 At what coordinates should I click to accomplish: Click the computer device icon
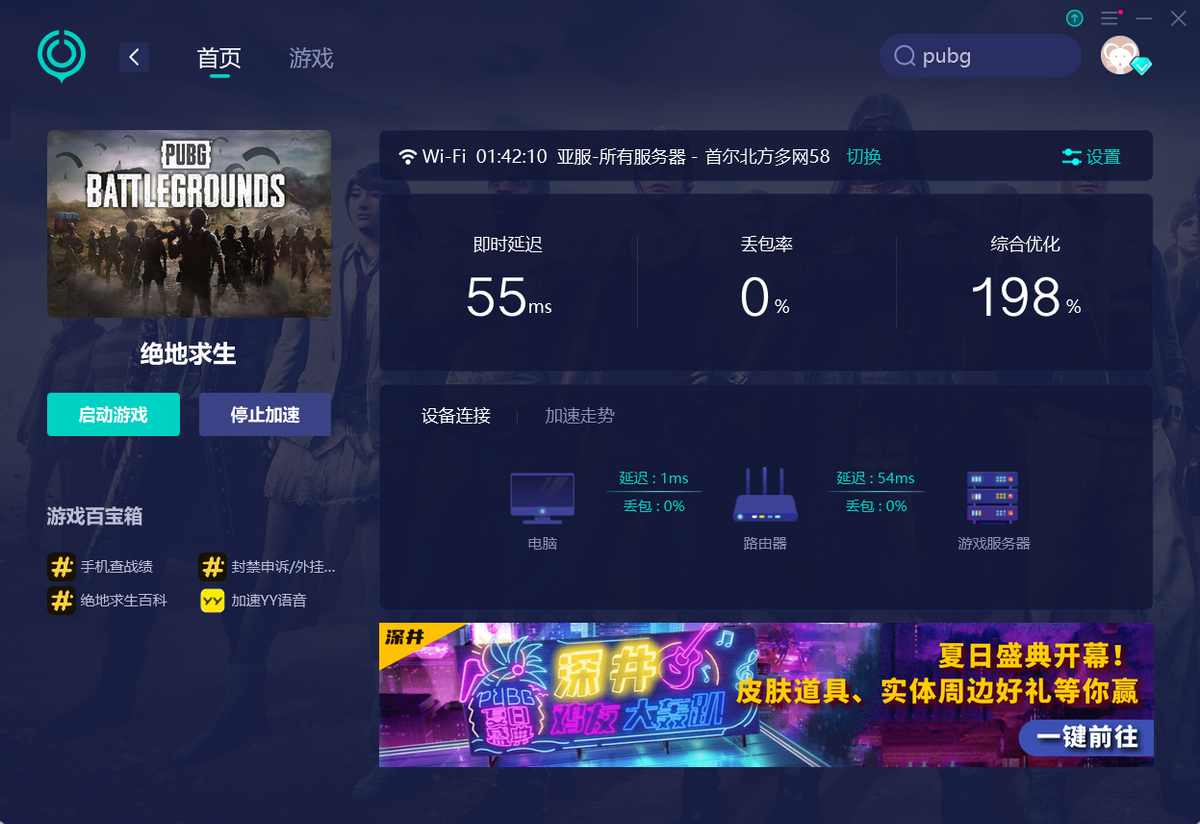pos(542,497)
